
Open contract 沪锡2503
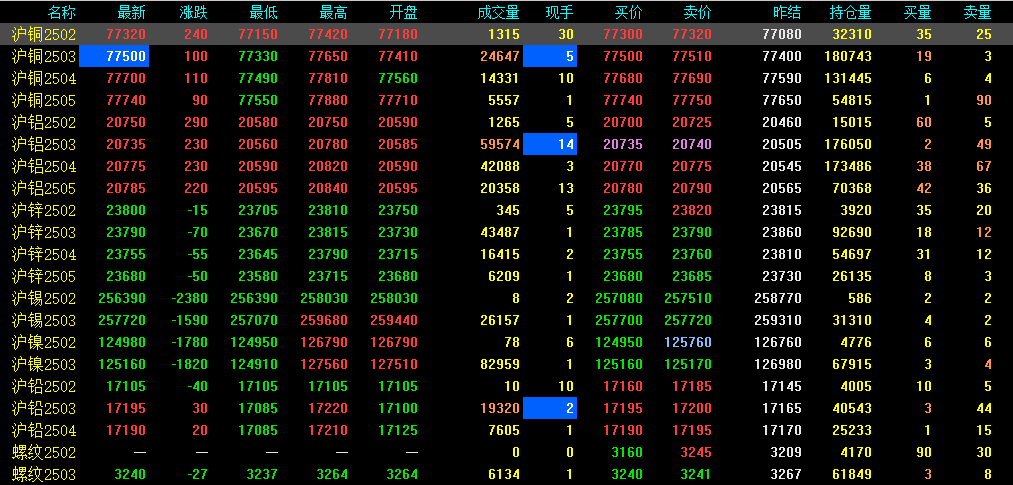coord(44,320)
